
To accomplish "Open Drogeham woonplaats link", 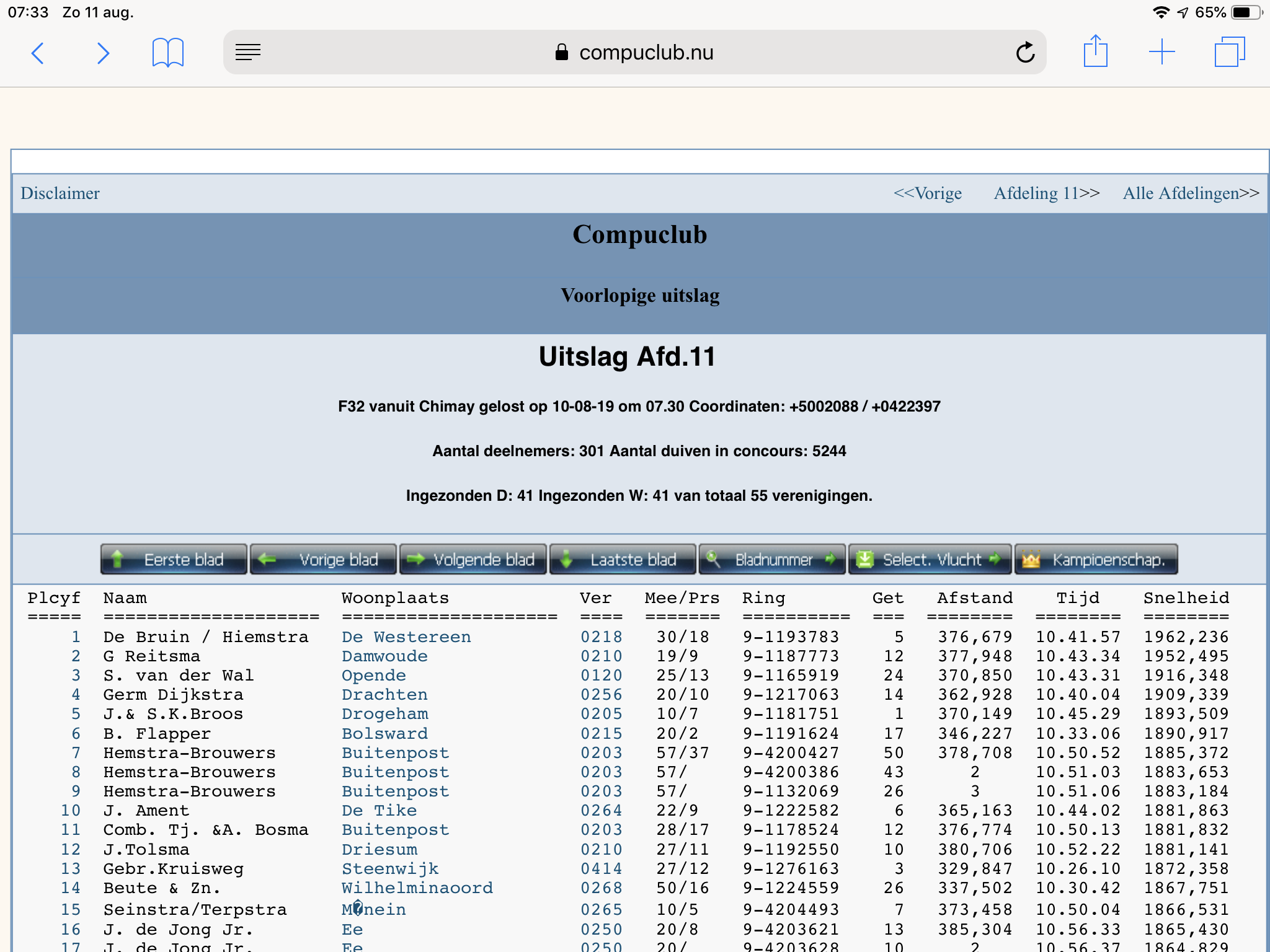I will click(x=384, y=714).
